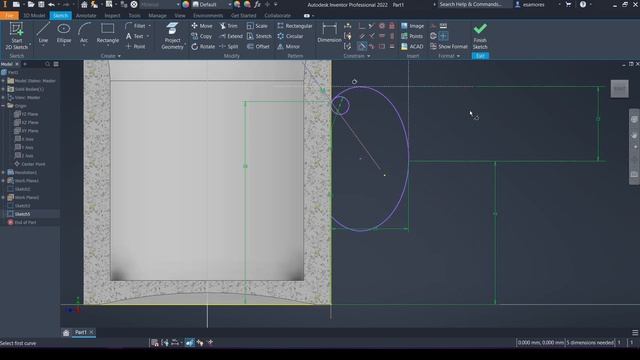The image size is (640, 360).
Task: Click the Dimension tool
Action: coord(329,33)
